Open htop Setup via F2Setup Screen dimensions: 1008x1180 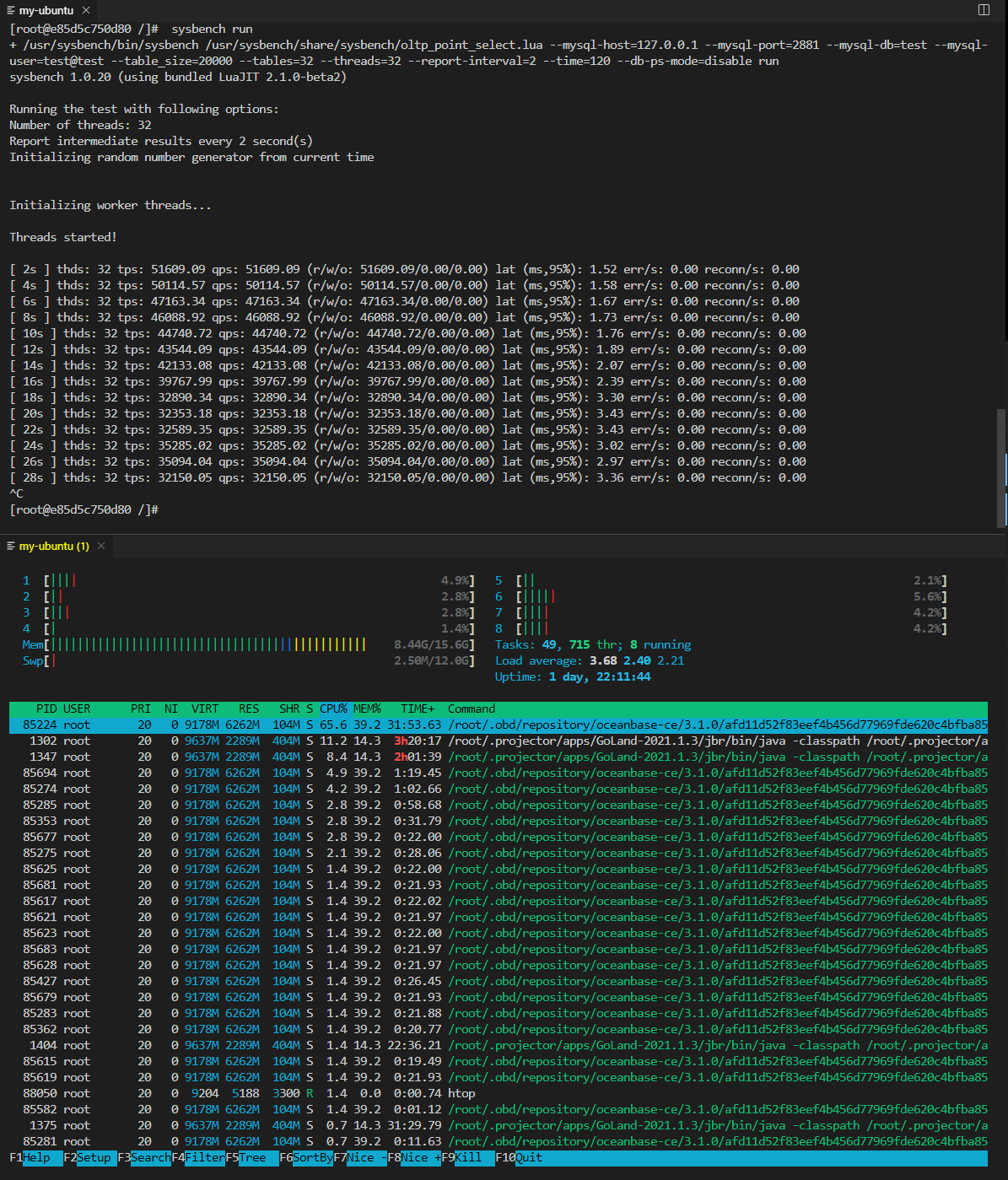tap(87, 1157)
